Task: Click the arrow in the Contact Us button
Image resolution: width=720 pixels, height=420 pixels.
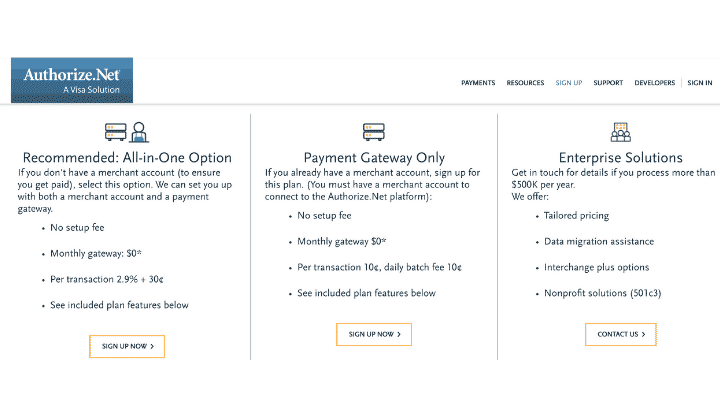Action: coord(643,334)
